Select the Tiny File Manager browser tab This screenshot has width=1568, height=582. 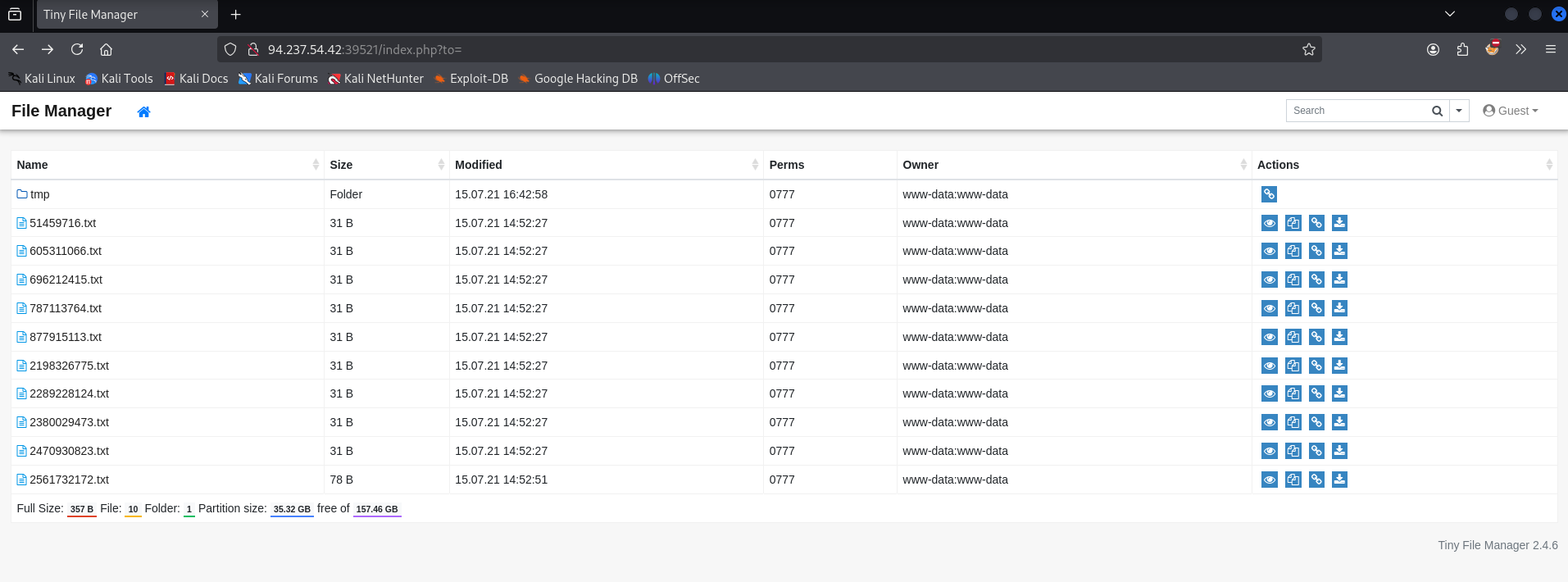pos(115,15)
